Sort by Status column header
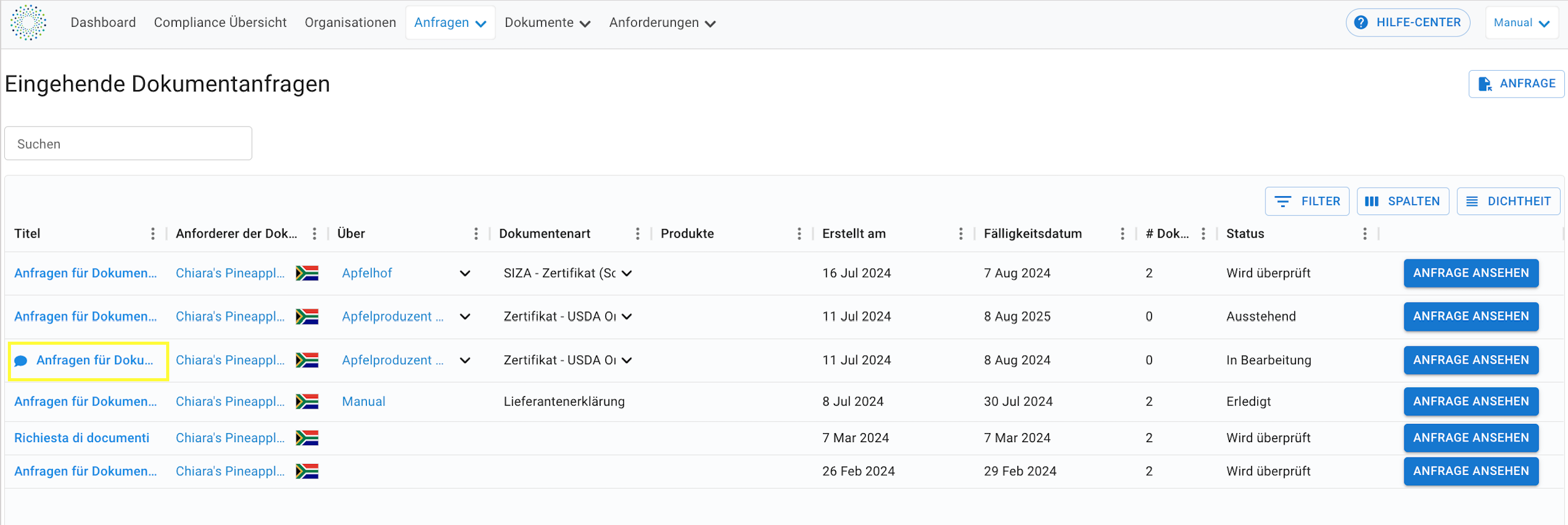This screenshot has height=525, width=1568. pos(1245,234)
